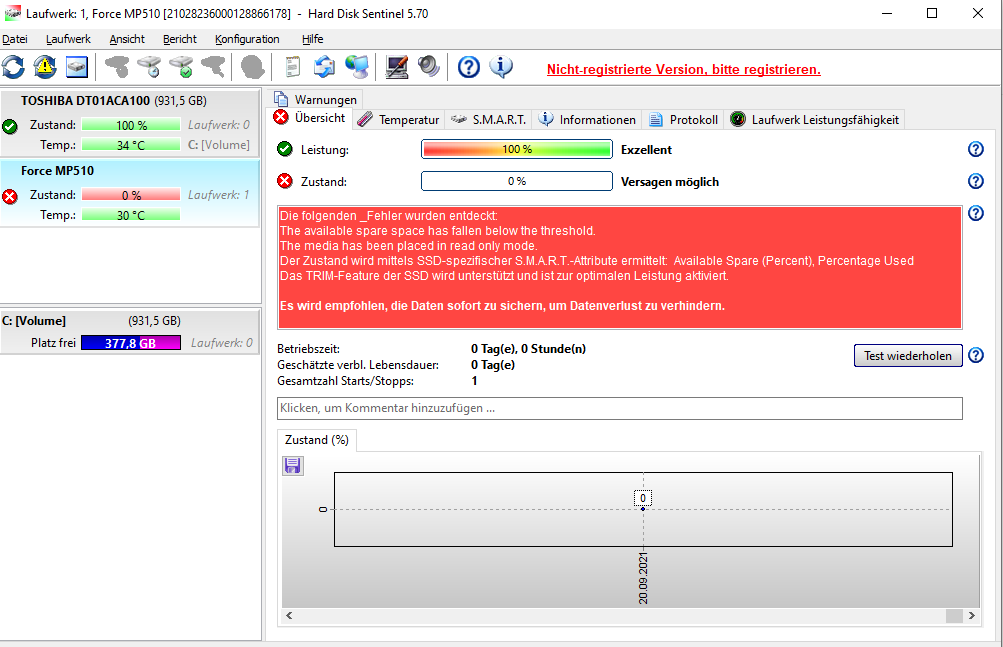
Task: Click the info bubble about toolbar icon
Action: tap(501, 67)
